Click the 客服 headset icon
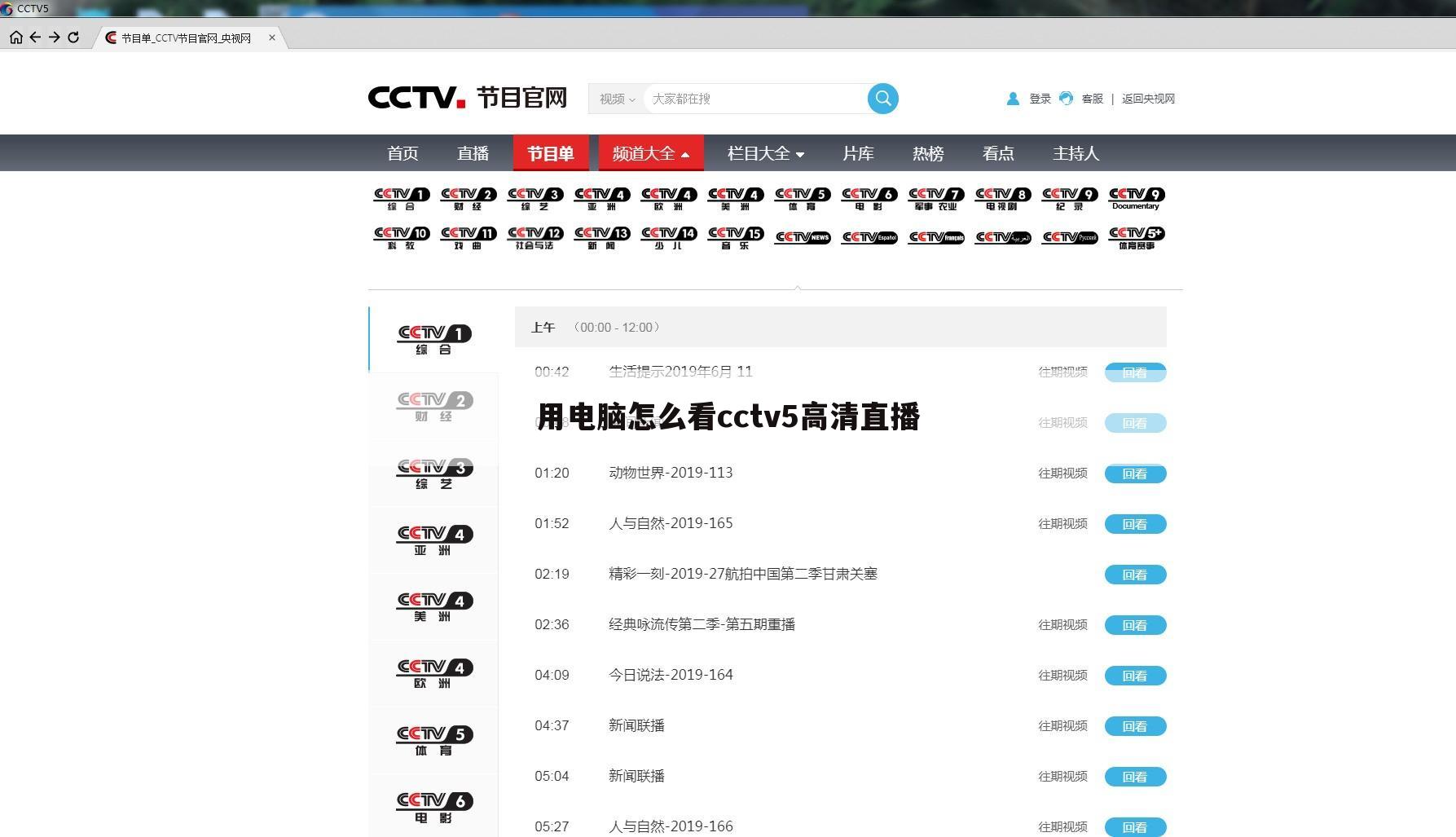This screenshot has width=1456, height=837. point(1066,99)
